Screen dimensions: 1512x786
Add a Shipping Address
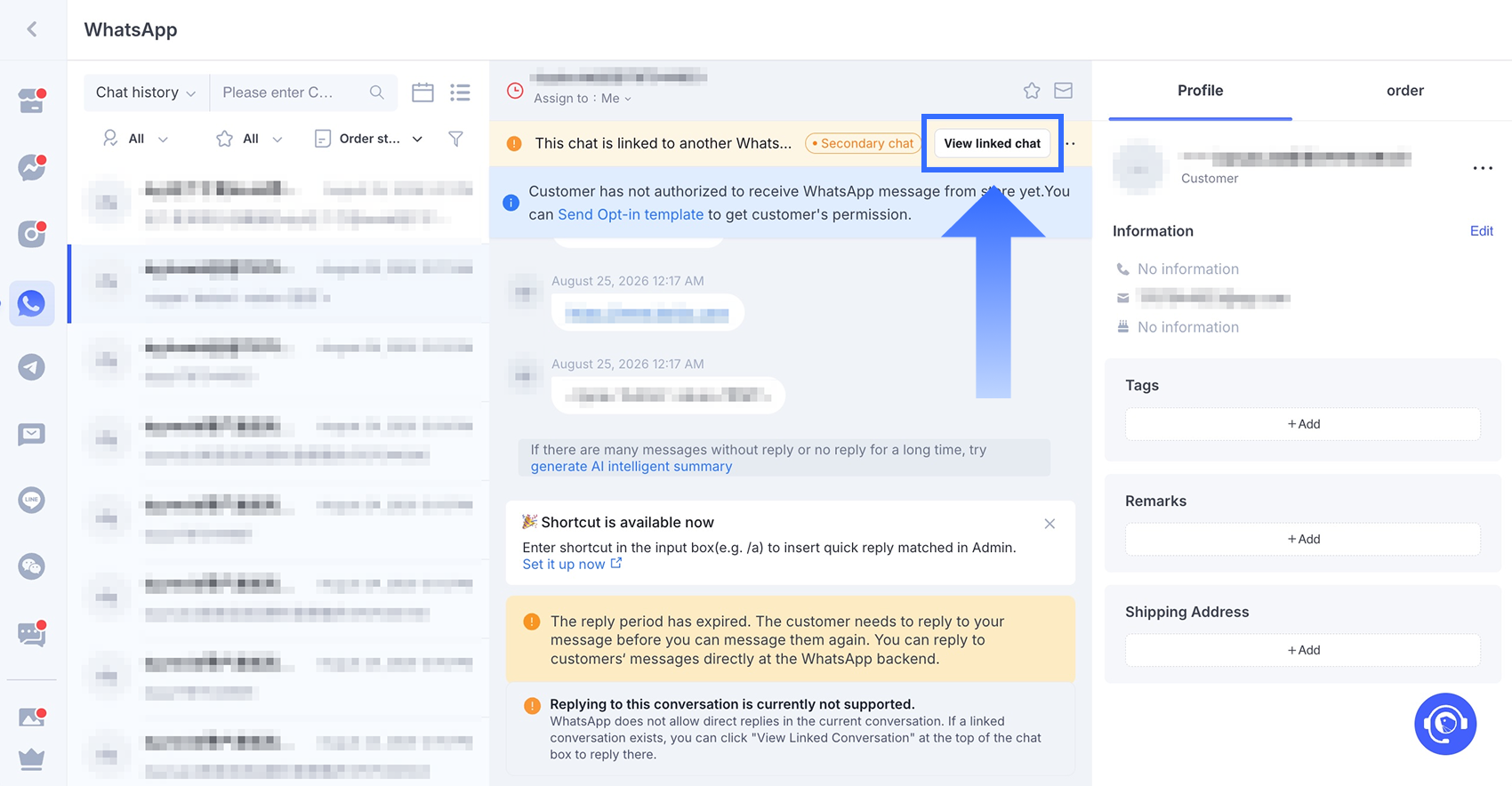tap(1303, 650)
